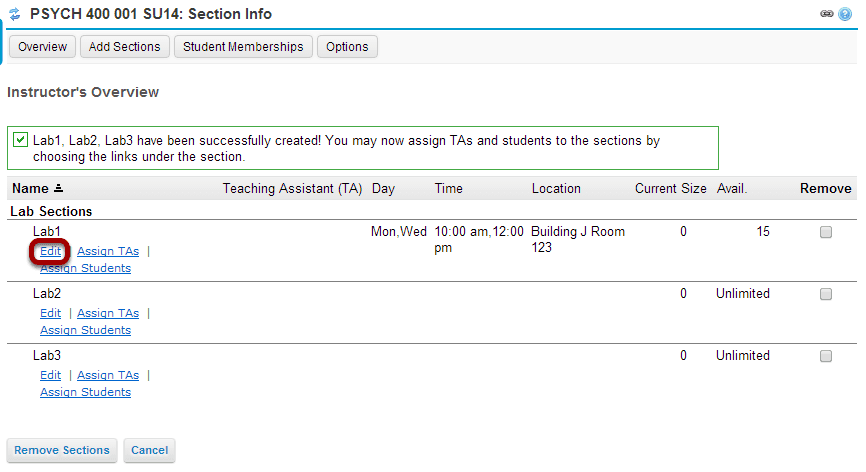Open the Add Sections tab

pyautogui.click(x=125, y=47)
